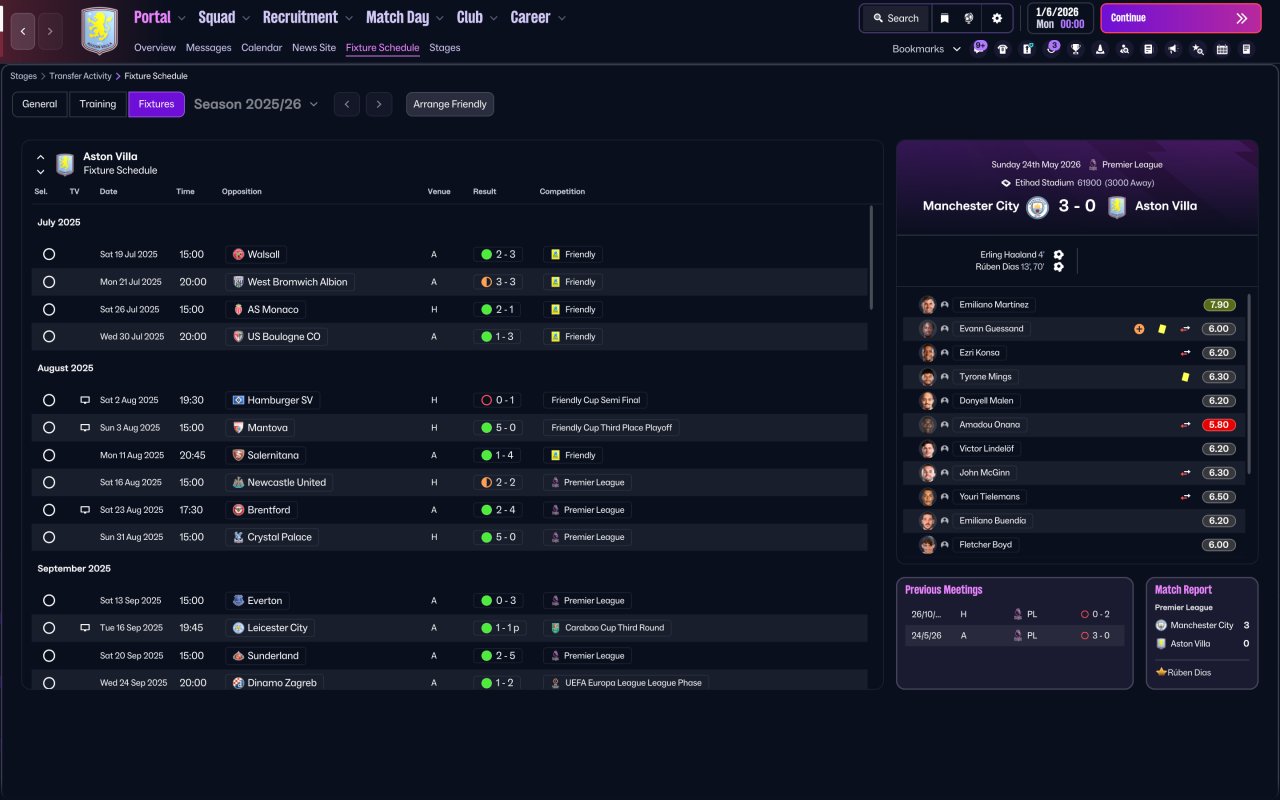Select the Walsall fixture radio button
This screenshot has width=1280, height=800.
coord(49,255)
